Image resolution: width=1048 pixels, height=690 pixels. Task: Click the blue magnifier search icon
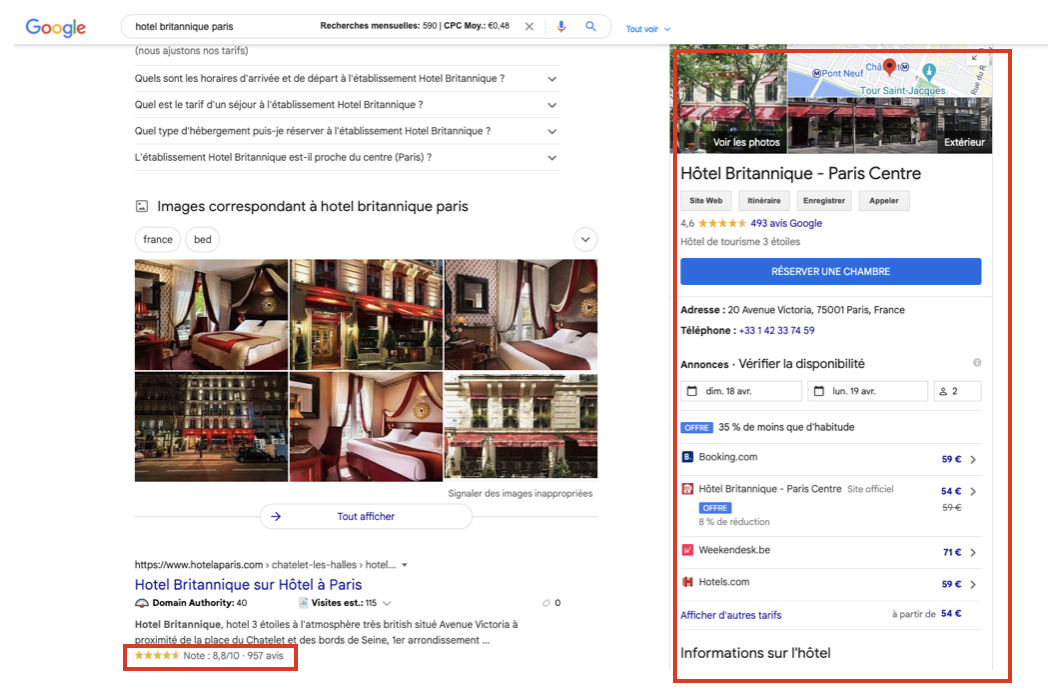591,26
